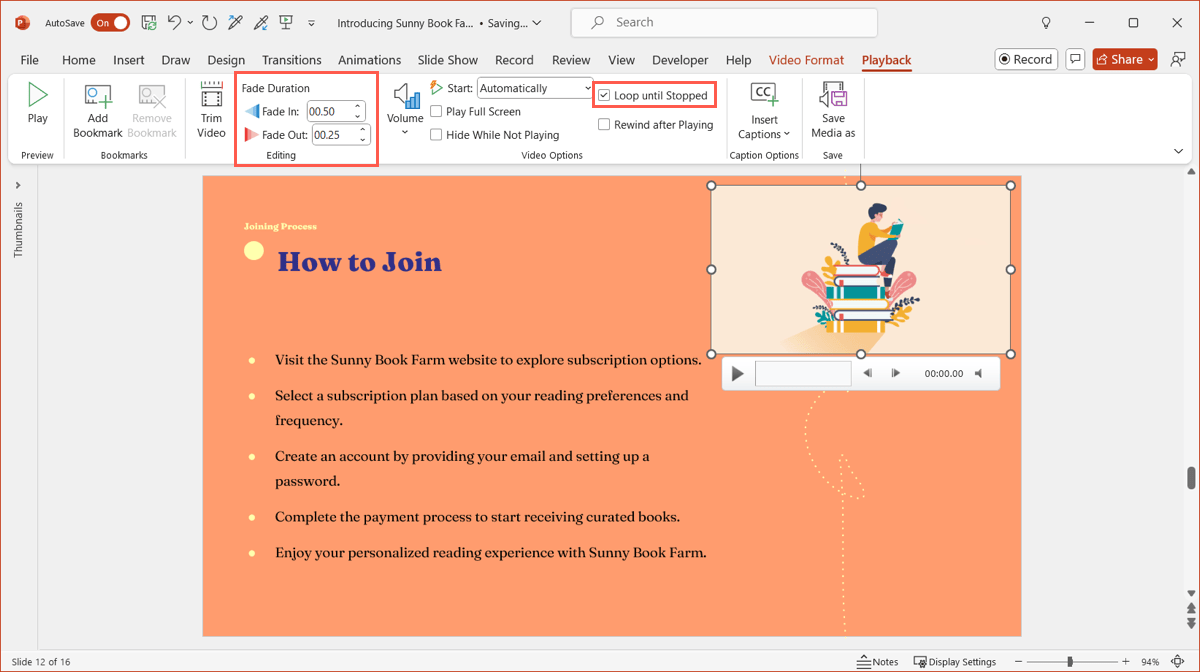1200x672 pixels.
Task: Click Insert Captions CC icon
Action: tap(764, 96)
